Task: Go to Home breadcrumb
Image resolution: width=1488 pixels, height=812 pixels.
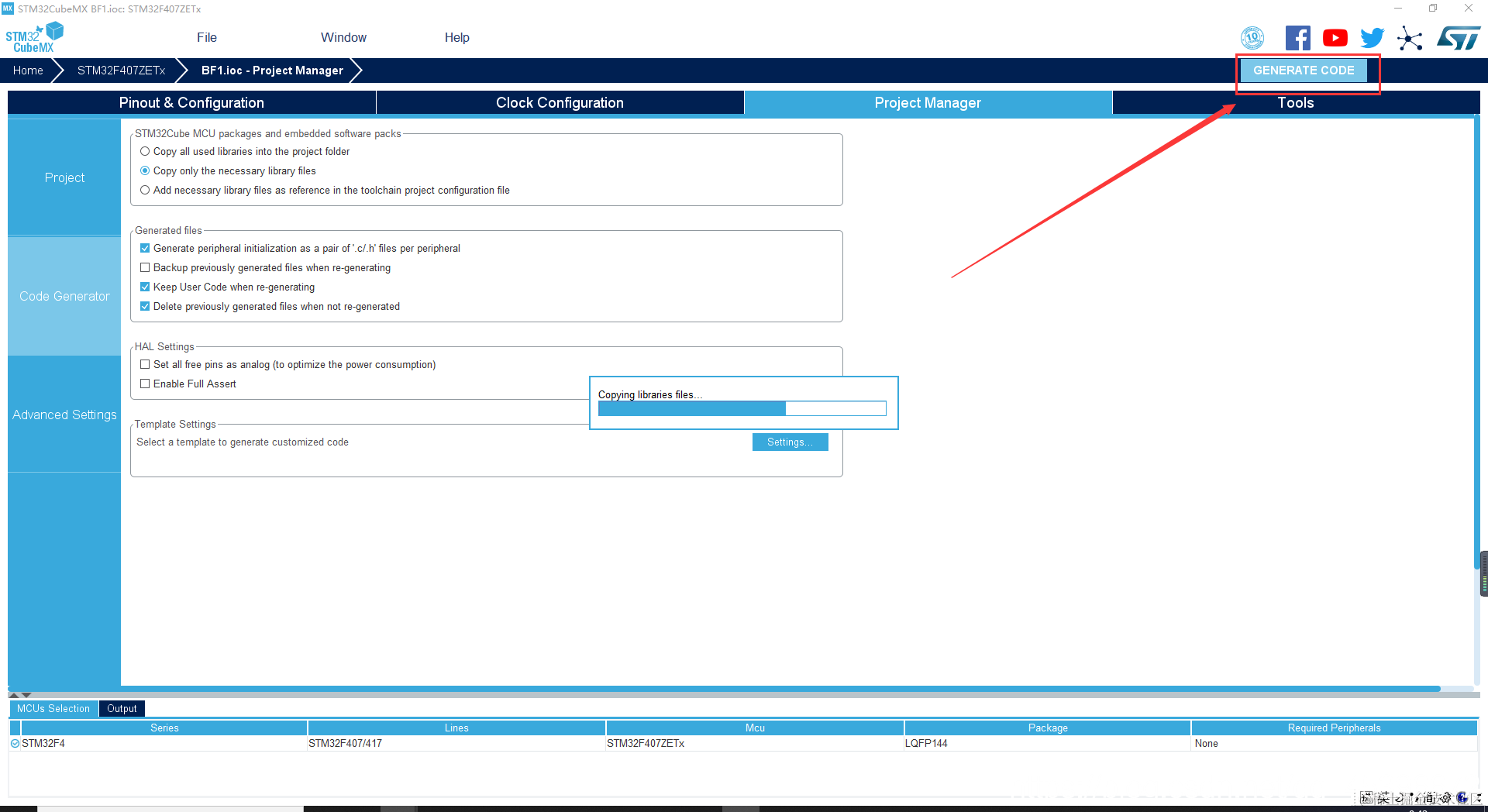Action: (28, 70)
